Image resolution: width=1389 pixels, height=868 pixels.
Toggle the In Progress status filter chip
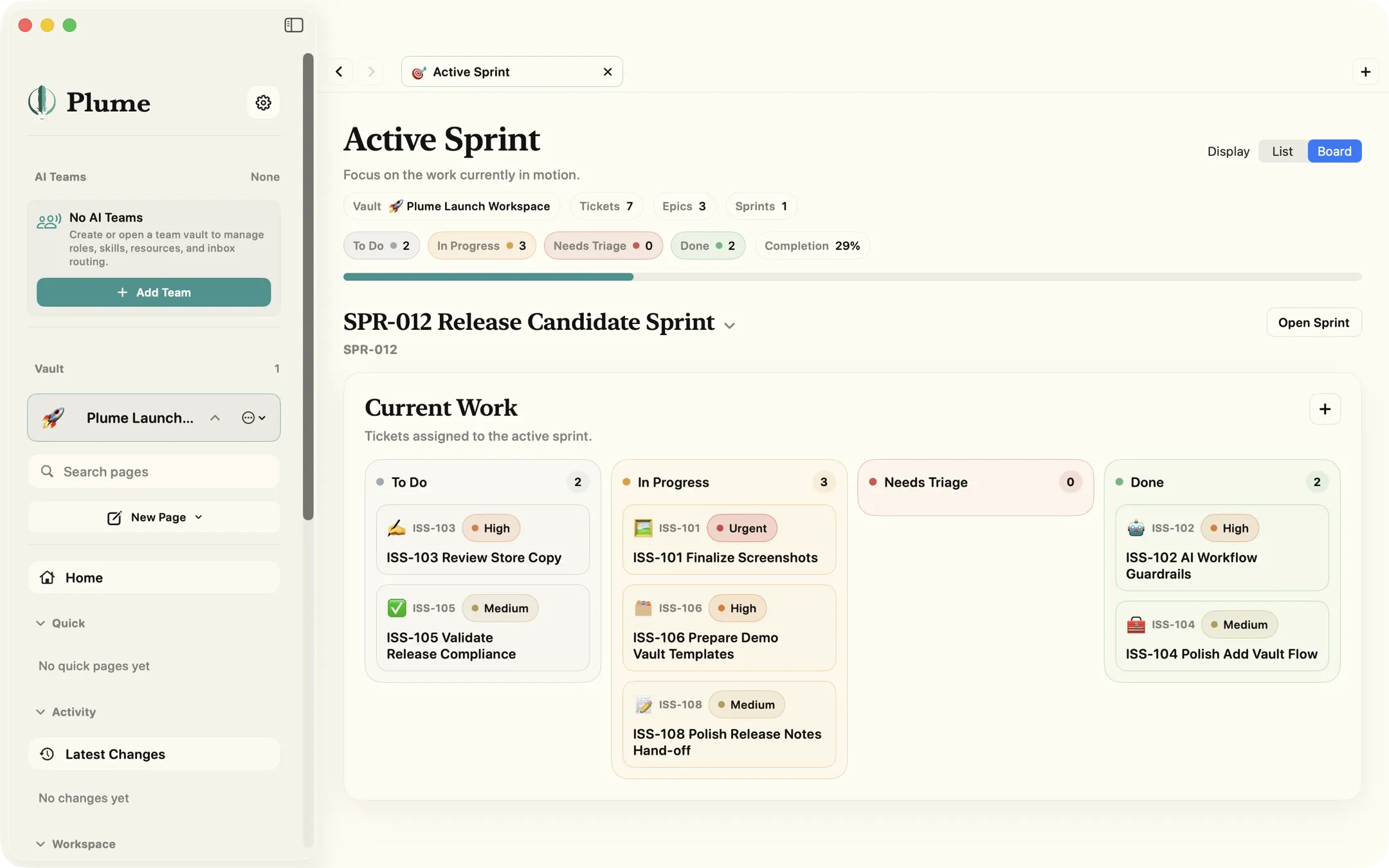tap(482, 246)
